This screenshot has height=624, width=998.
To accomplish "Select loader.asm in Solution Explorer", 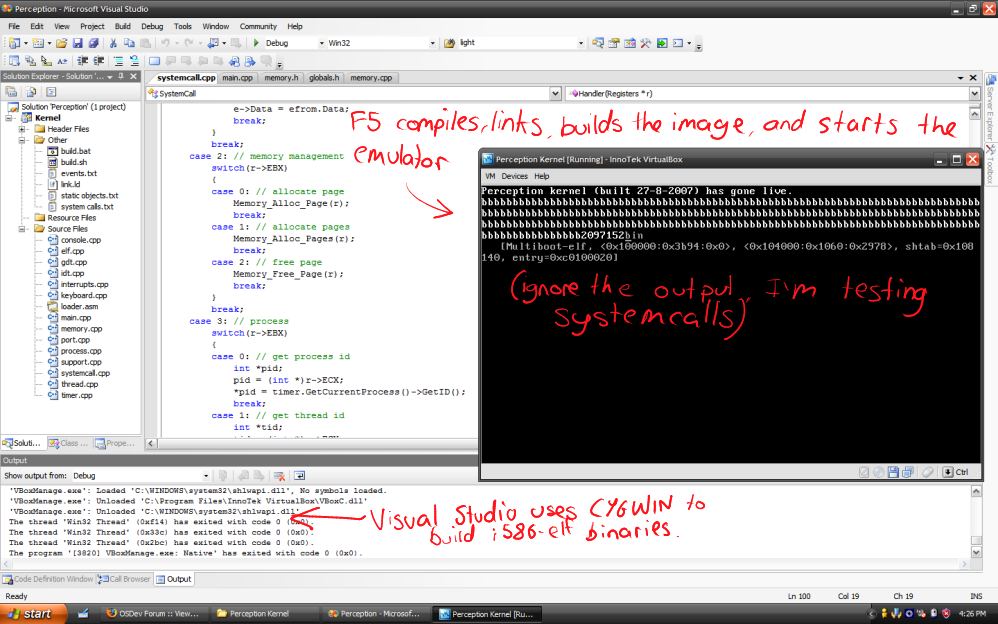I will click(x=80, y=306).
